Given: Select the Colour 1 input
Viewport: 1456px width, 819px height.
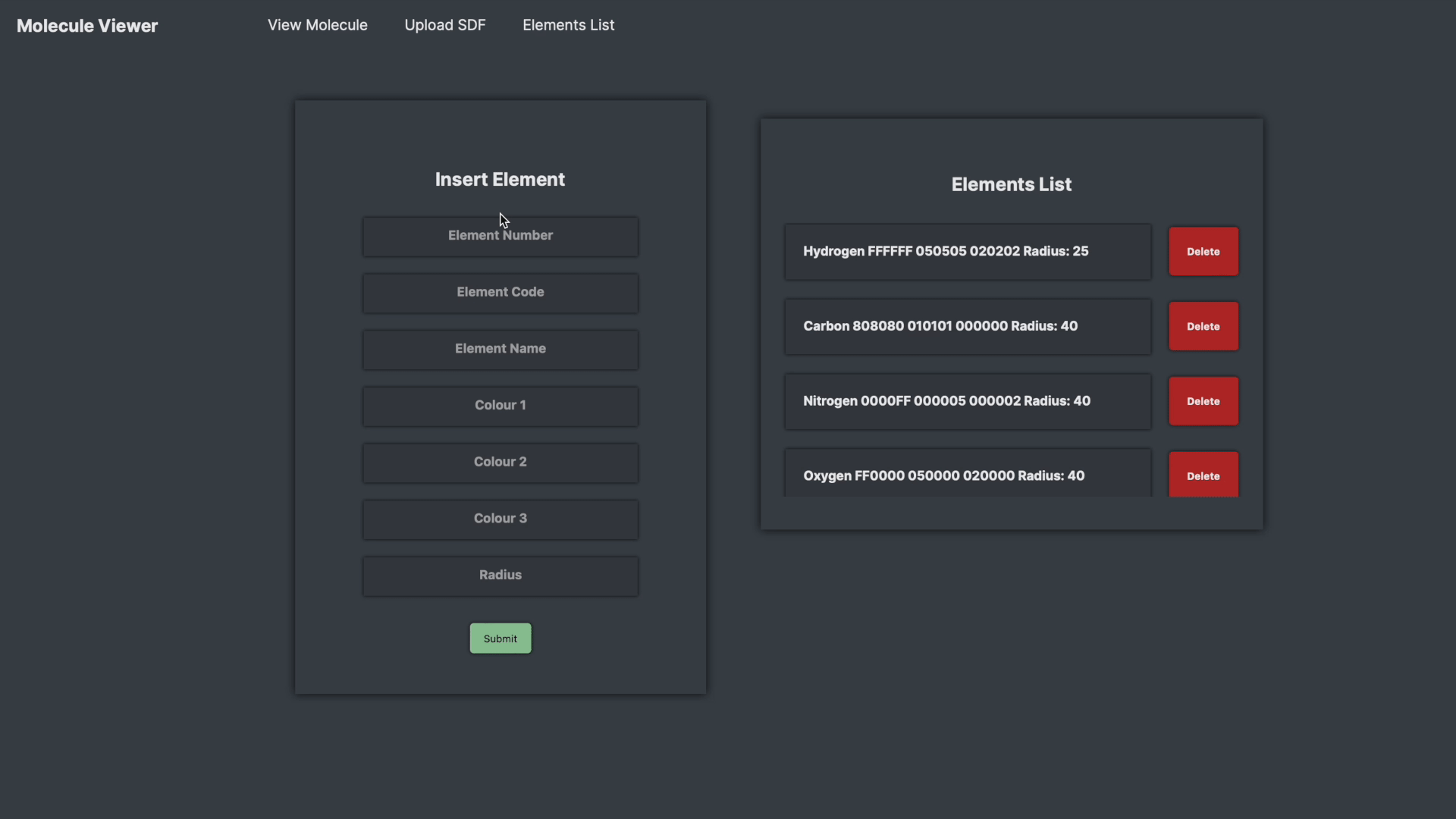Looking at the screenshot, I should click(500, 406).
